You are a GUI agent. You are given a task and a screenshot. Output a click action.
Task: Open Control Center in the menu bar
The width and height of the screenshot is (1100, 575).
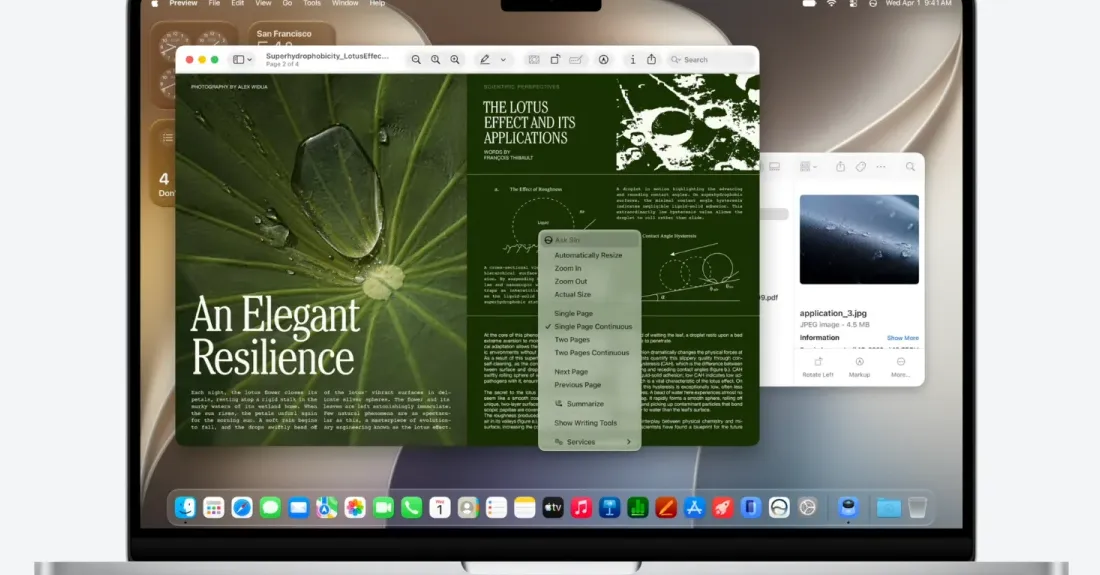click(x=853, y=4)
